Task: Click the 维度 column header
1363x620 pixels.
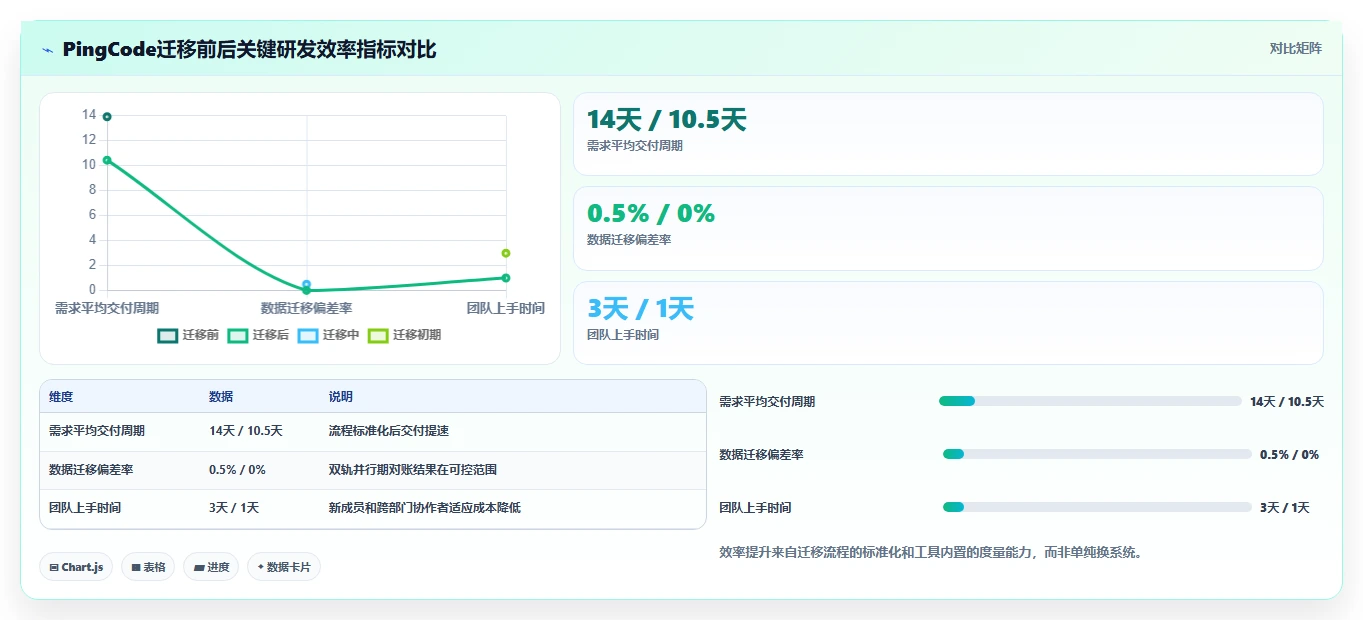Action: (61, 397)
